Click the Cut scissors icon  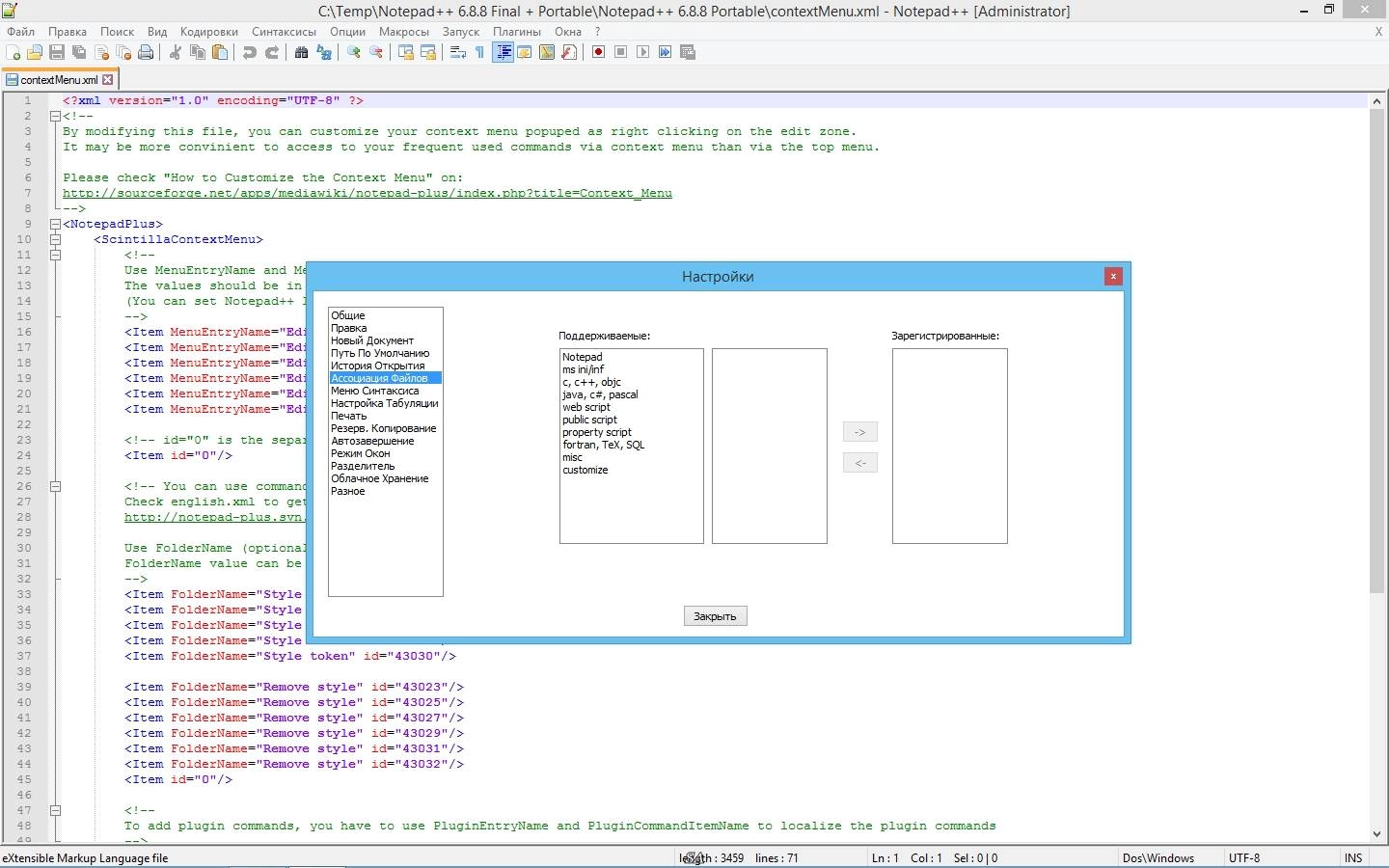(176, 52)
